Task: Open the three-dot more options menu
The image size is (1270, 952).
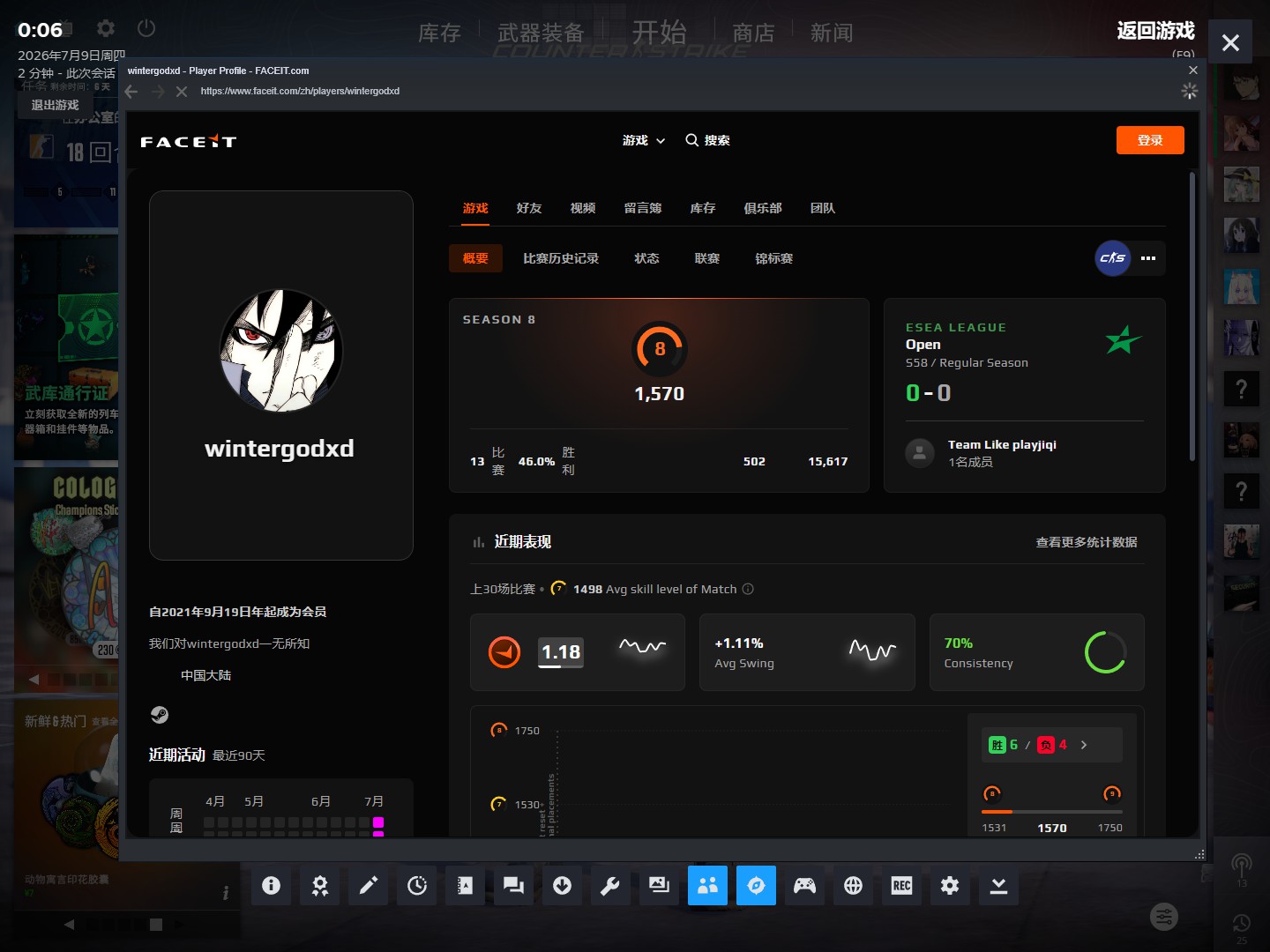Action: (x=1148, y=258)
